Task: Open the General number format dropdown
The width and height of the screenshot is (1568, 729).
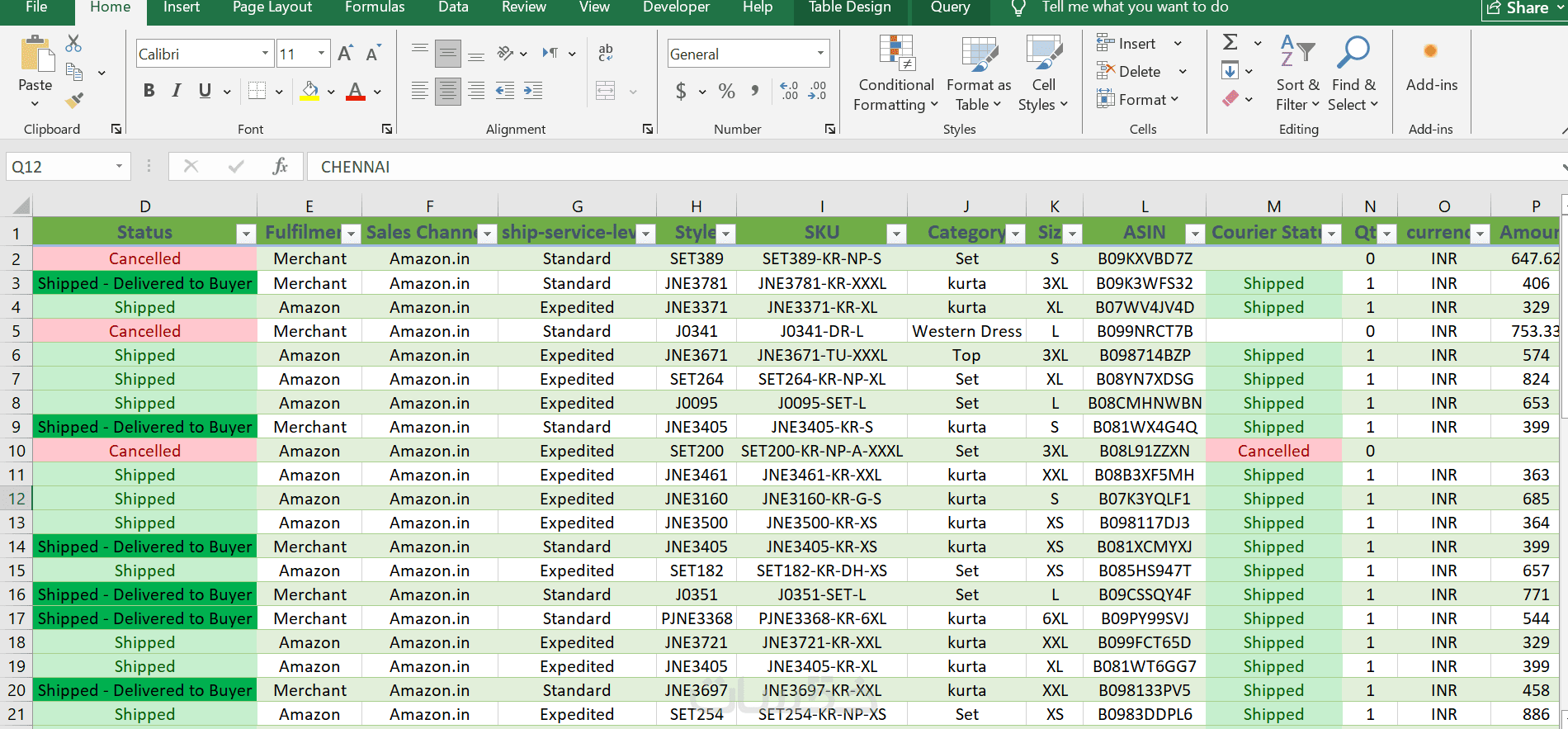Action: 820,54
